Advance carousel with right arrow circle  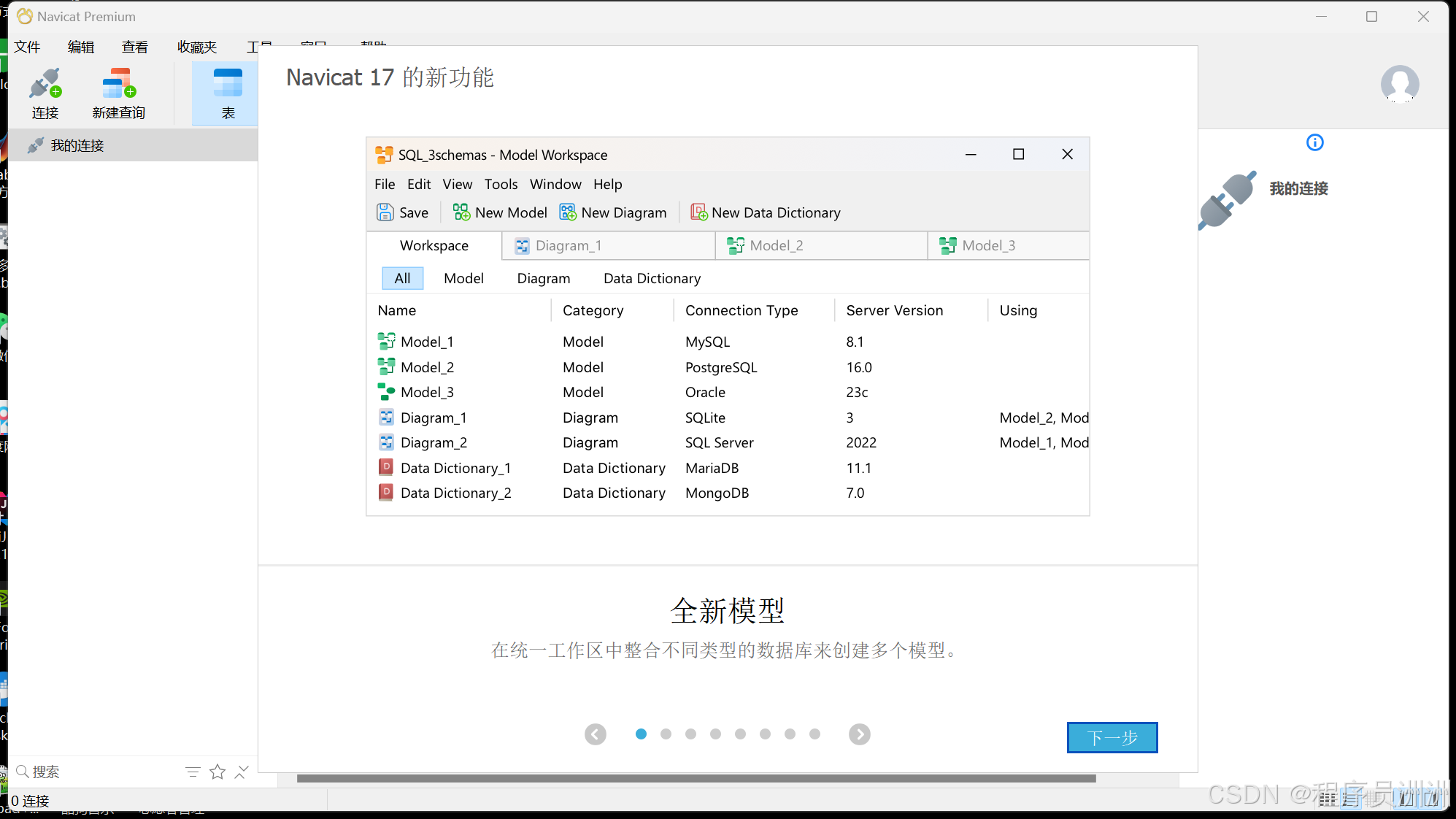pos(859,734)
